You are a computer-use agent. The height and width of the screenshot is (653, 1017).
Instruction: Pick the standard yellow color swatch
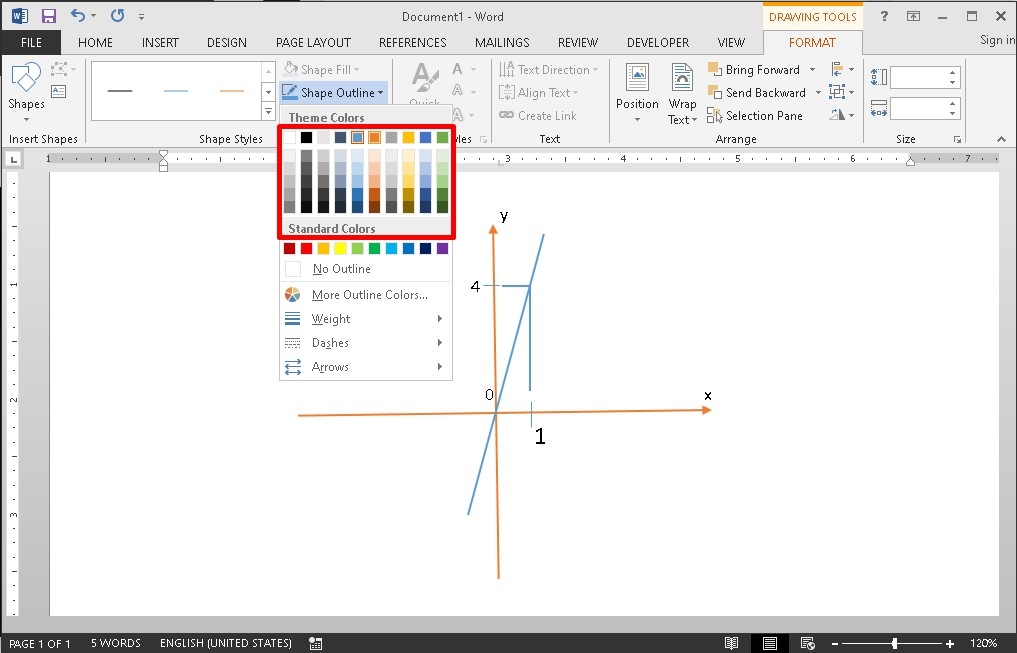pyautogui.click(x=341, y=248)
